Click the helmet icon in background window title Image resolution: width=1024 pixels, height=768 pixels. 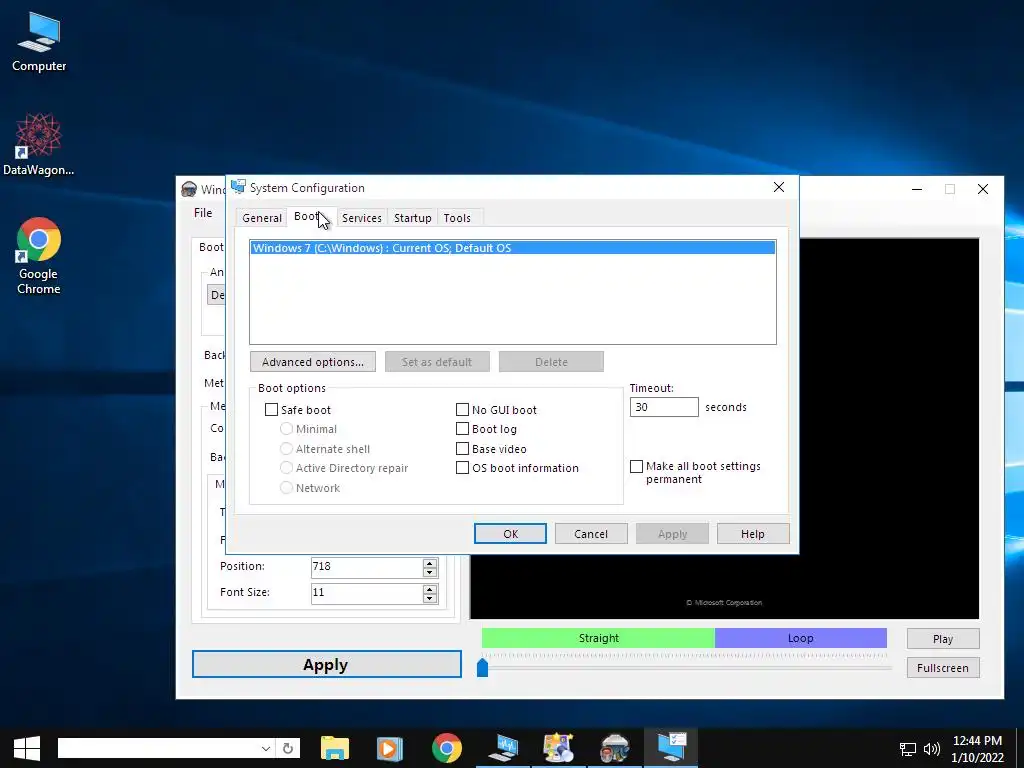coord(189,189)
